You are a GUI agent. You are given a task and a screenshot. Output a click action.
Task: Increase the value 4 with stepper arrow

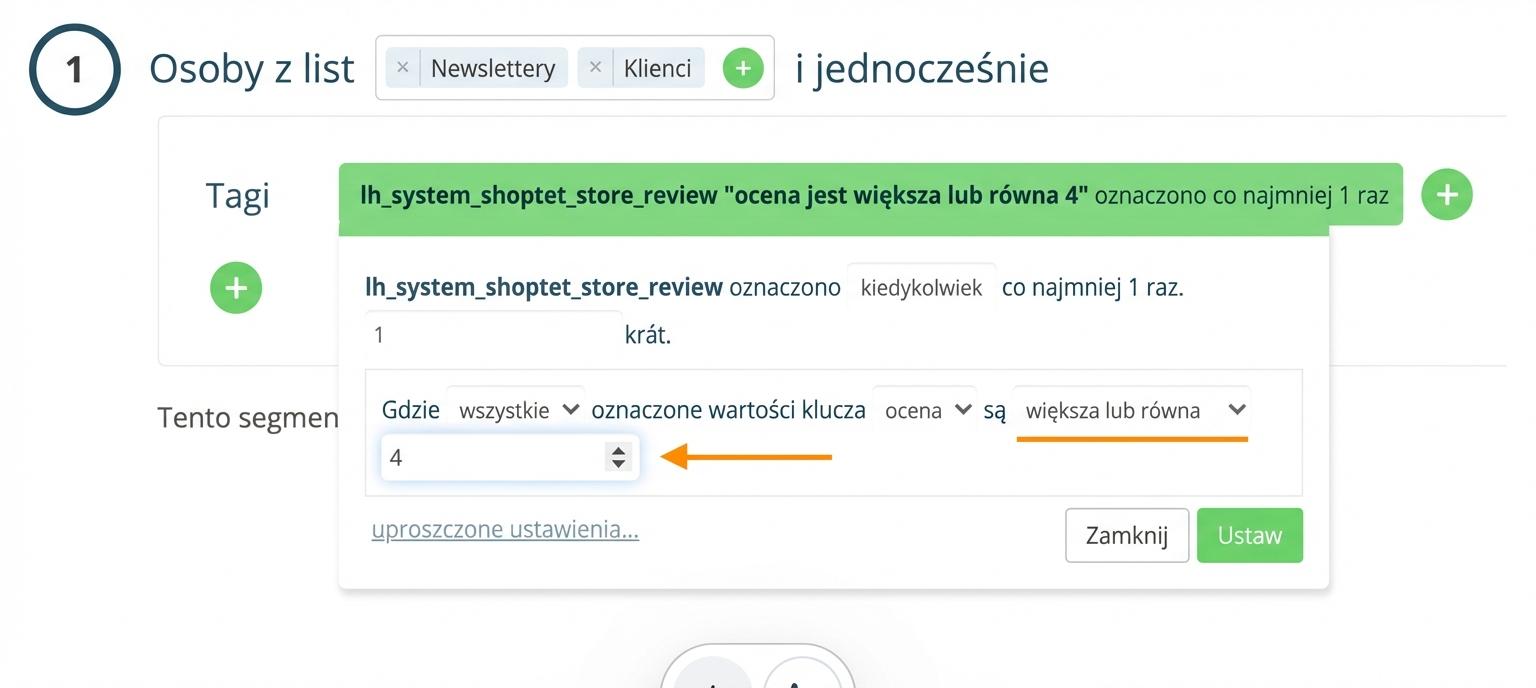618,451
